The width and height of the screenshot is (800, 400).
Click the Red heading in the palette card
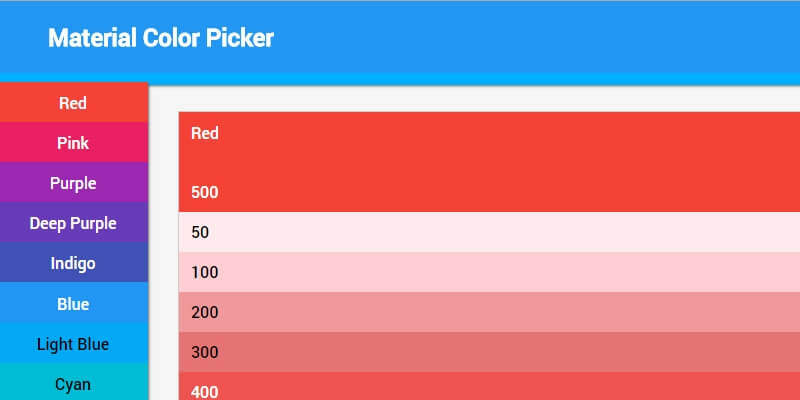pos(205,133)
